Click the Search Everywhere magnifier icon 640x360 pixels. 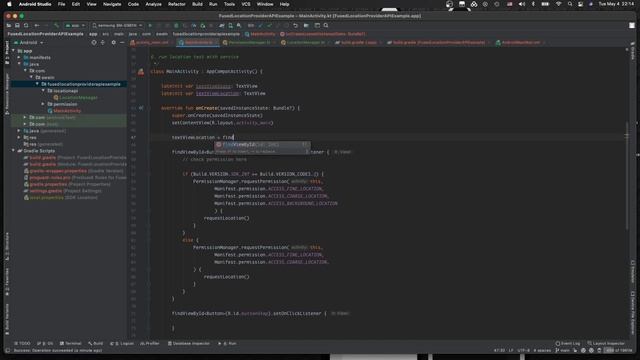tap(326, 25)
